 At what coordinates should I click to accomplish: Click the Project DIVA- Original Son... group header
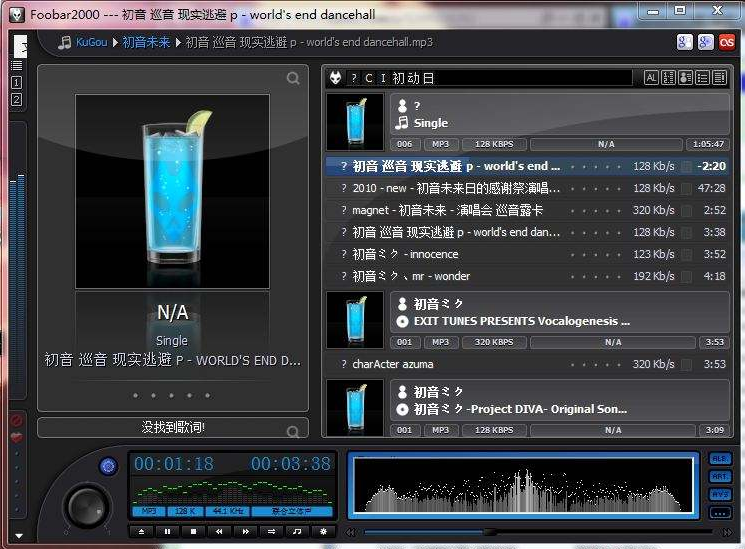pyautogui.click(x=560, y=400)
